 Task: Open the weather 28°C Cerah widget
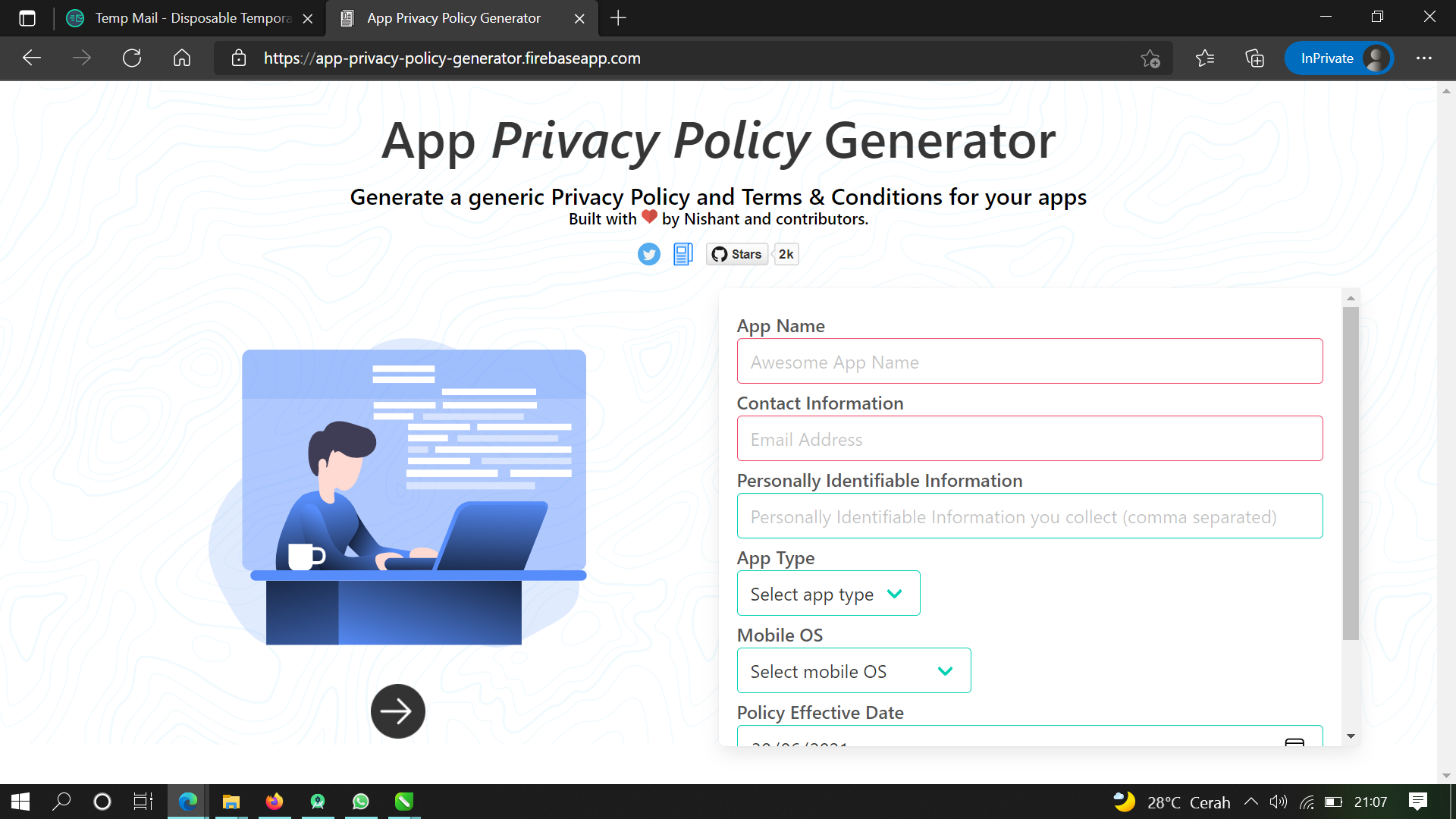1172,802
